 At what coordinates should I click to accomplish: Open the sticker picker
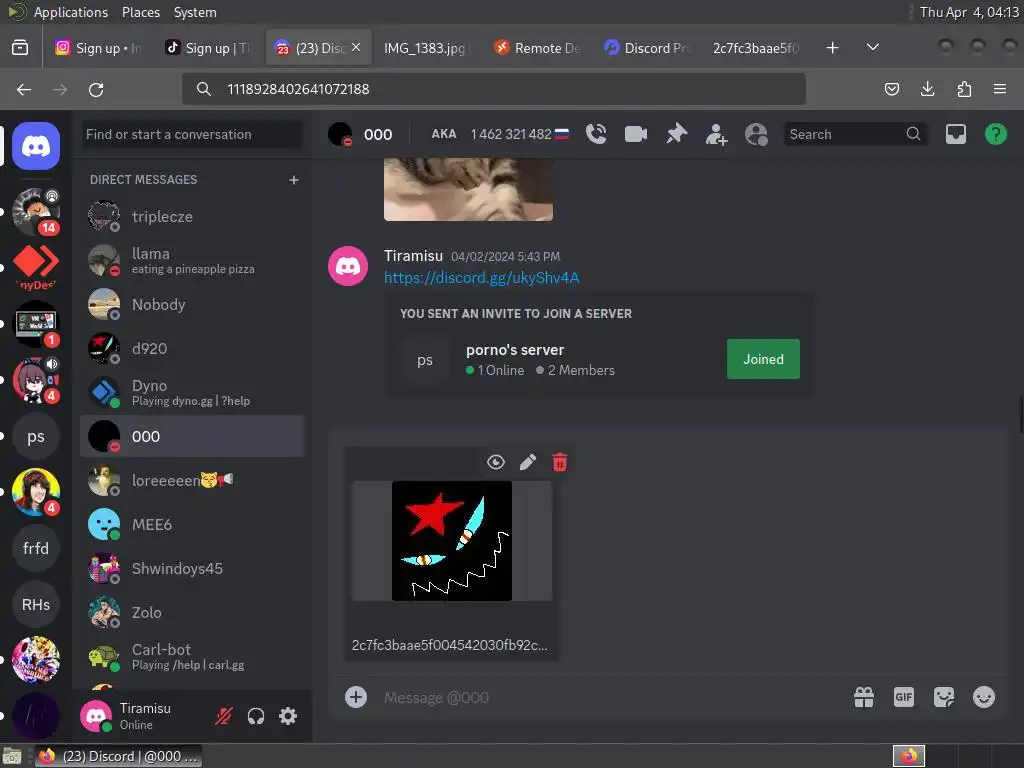coord(944,697)
